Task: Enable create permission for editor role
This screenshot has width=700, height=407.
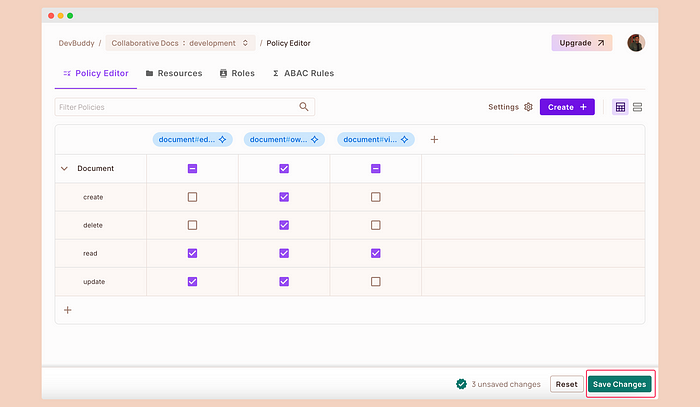Action: pyautogui.click(x=192, y=197)
